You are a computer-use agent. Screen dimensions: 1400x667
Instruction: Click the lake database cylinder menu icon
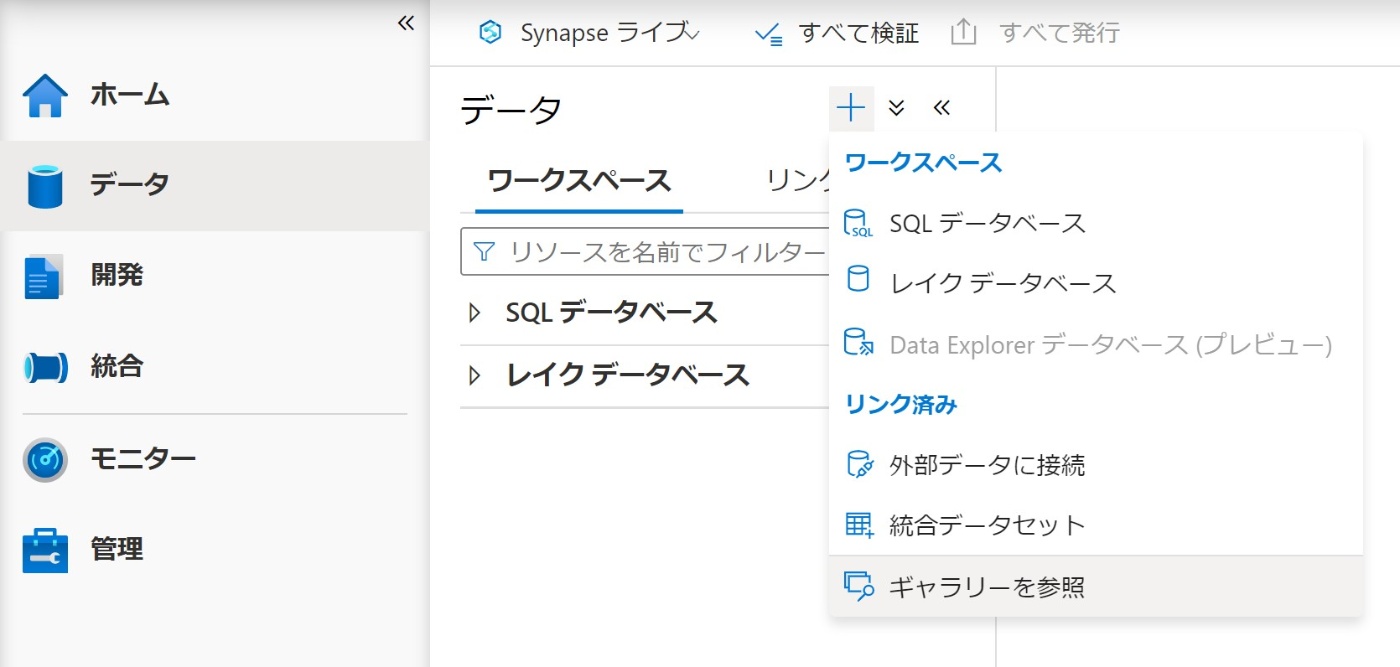coord(858,280)
